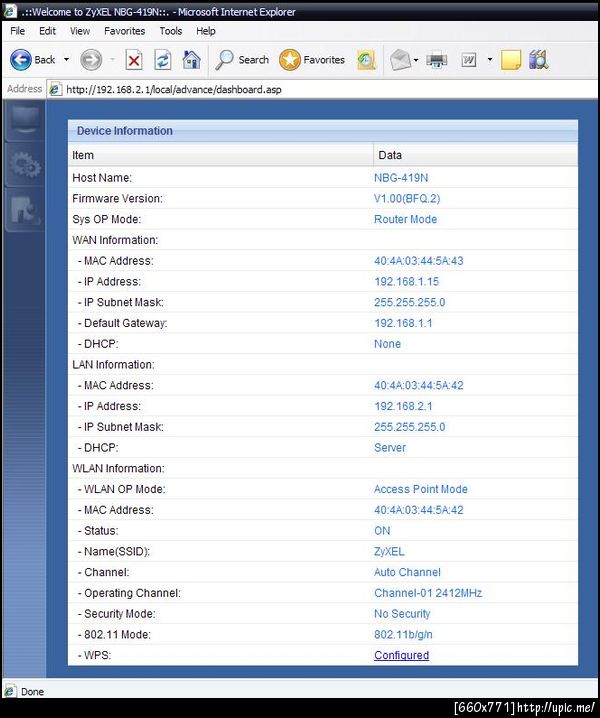The image size is (600, 718).
Task: Click the Item column header
Action: click(x=220, y=155)
